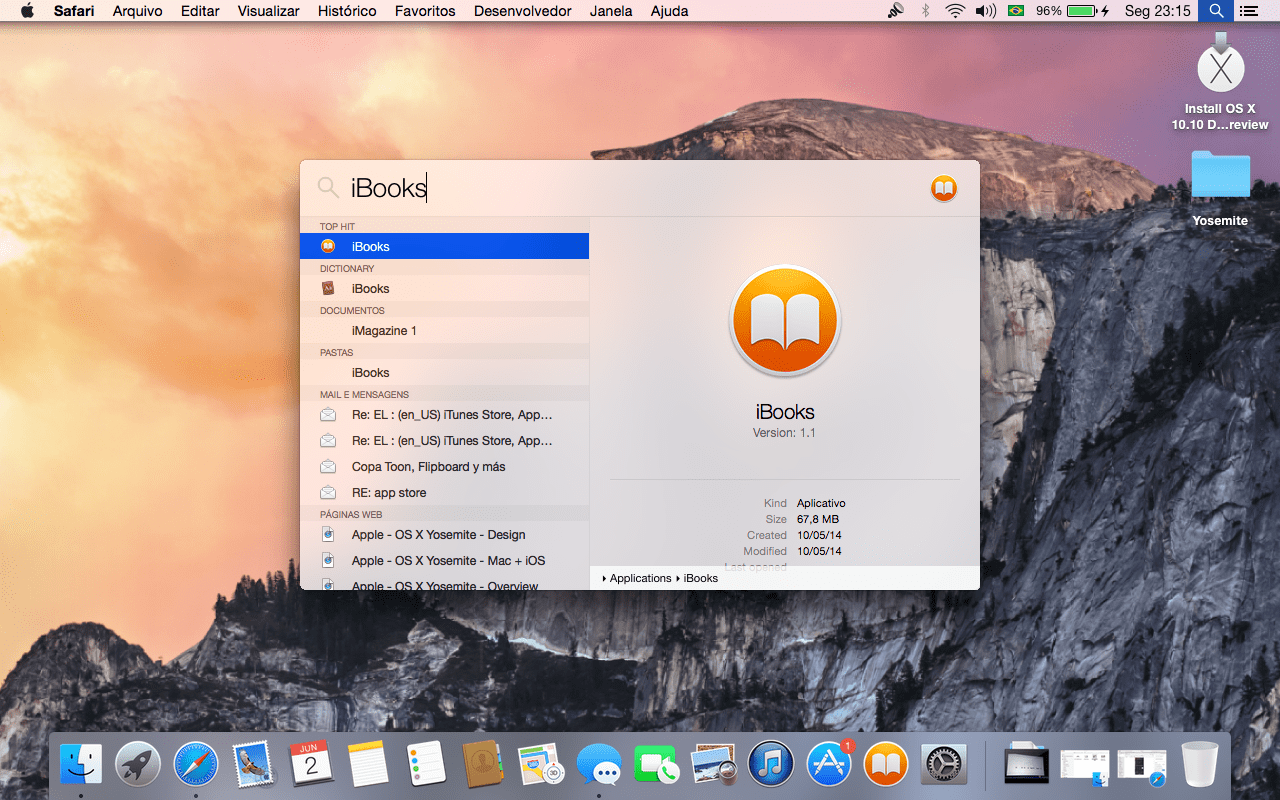Select Apple - OS X Yosemite - Mac + iOS page

(x=444, y=560)
